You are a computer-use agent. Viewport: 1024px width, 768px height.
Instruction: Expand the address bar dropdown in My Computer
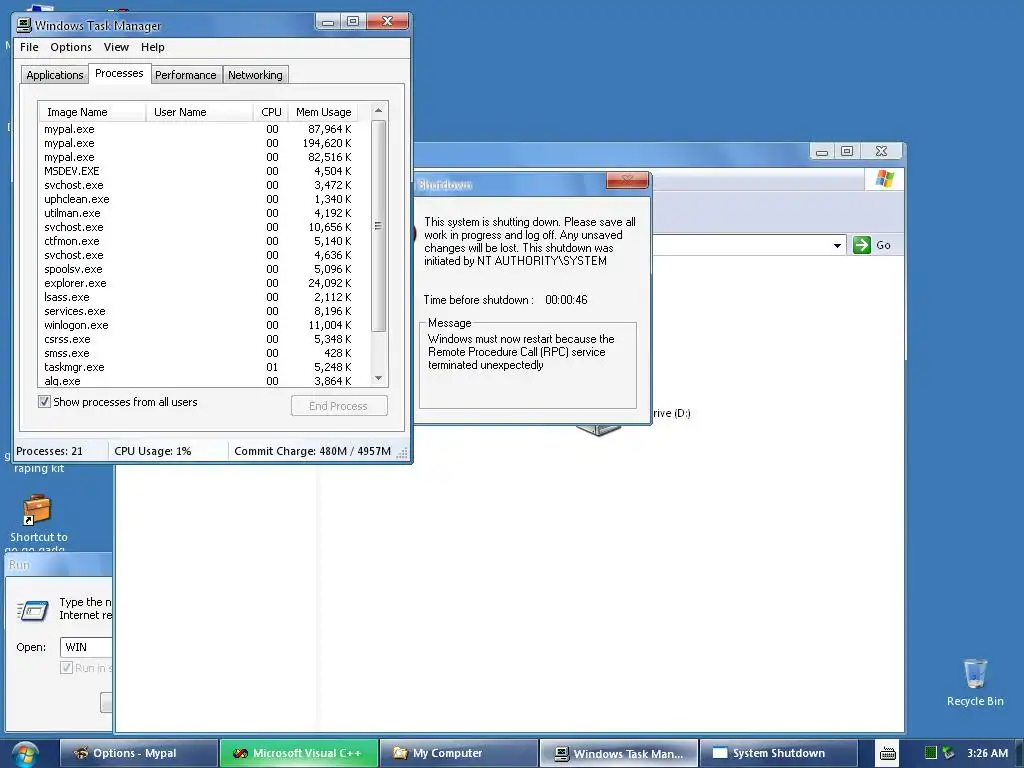pos(837,246)
